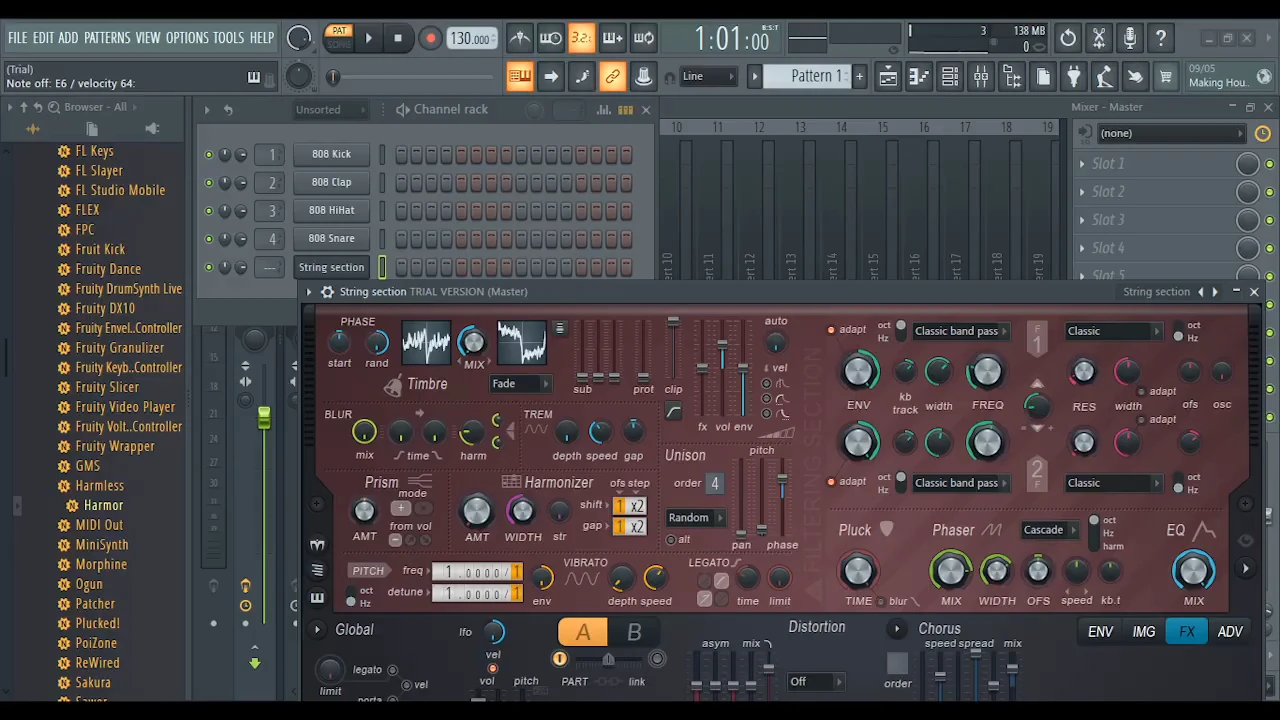Open Mixer input (none) dropdown
This screenshot has width=1280, height=720.
[x=1171, y=133]
